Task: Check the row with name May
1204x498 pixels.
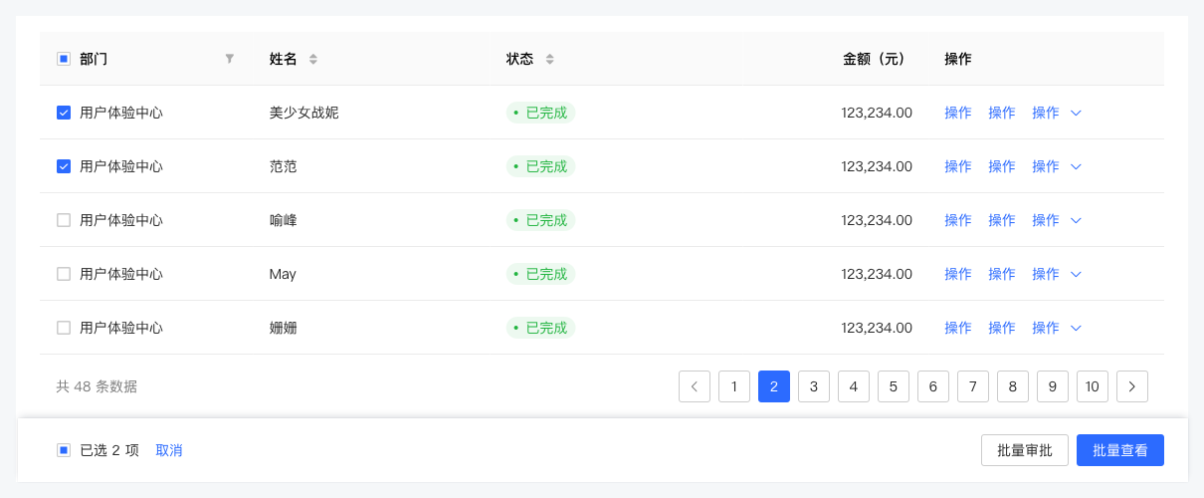Action: [64, 274]
